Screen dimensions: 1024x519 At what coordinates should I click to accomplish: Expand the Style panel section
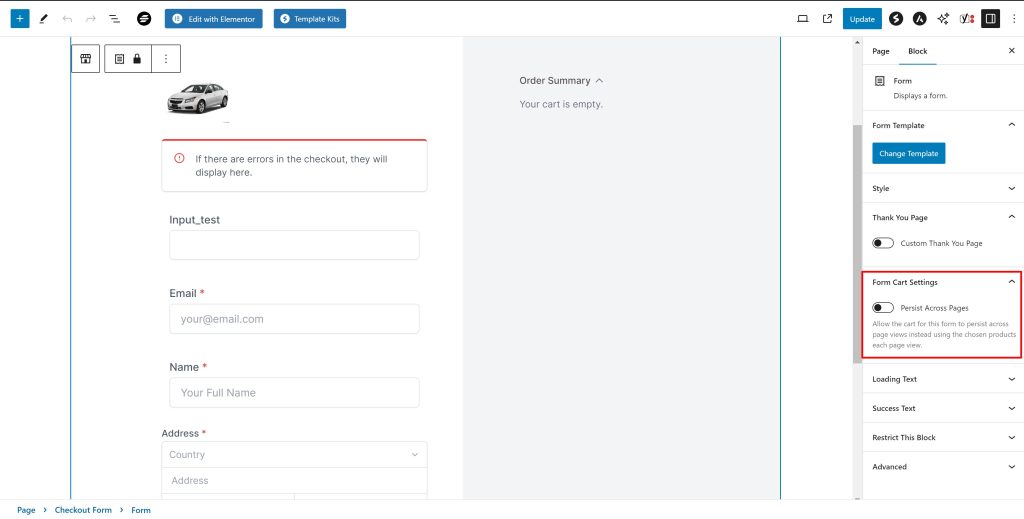click(941, 188)
